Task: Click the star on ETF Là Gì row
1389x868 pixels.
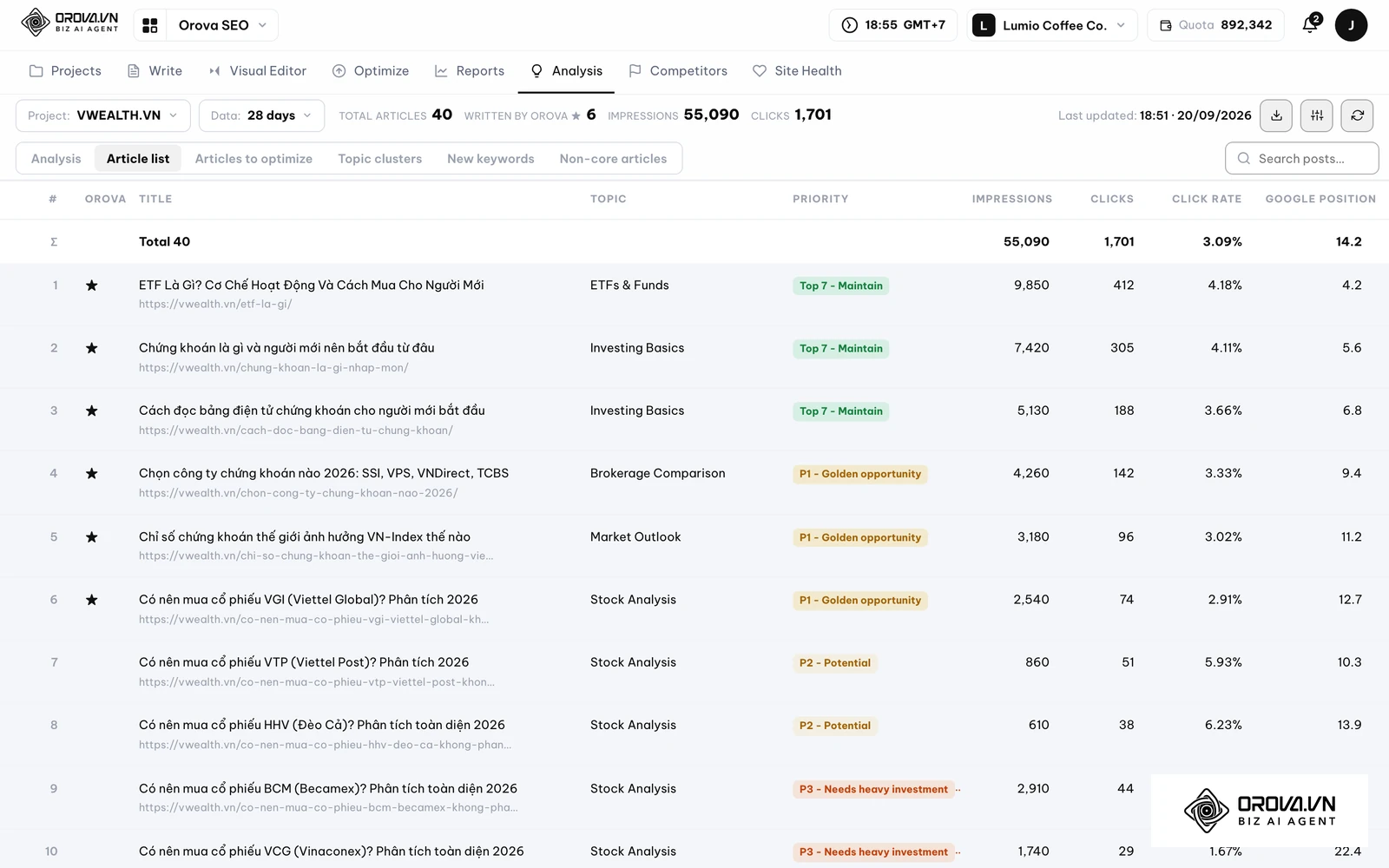Action: [x=91, y=286]
